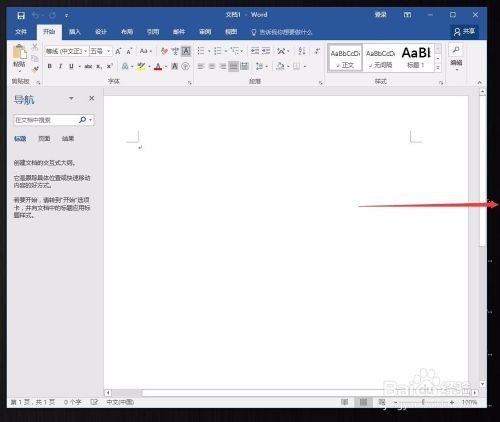Click the Cut scissors icon
This screenshot has height=422, width=500.
point(35,47)
